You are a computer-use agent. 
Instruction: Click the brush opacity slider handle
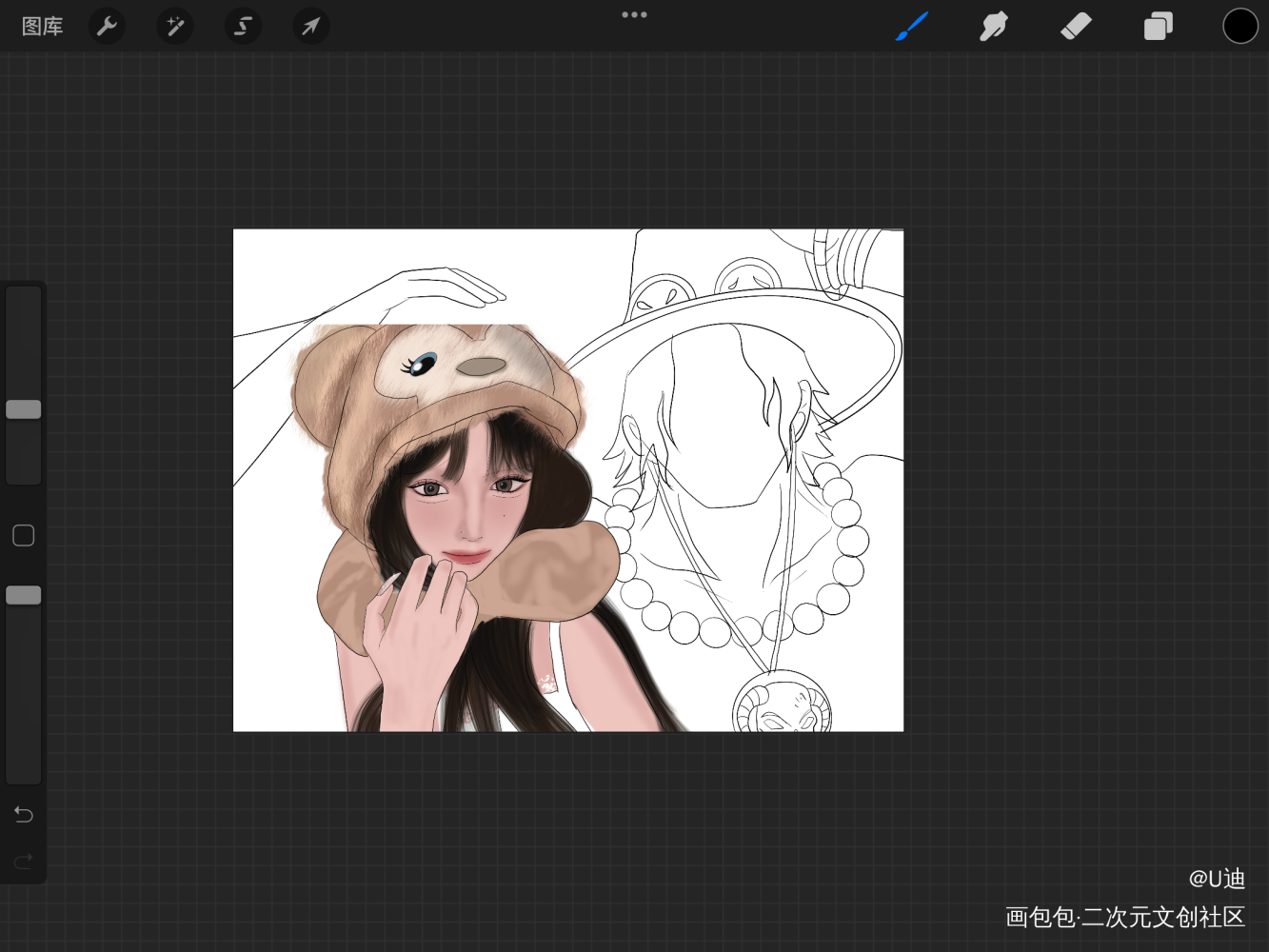pos(24,595)
